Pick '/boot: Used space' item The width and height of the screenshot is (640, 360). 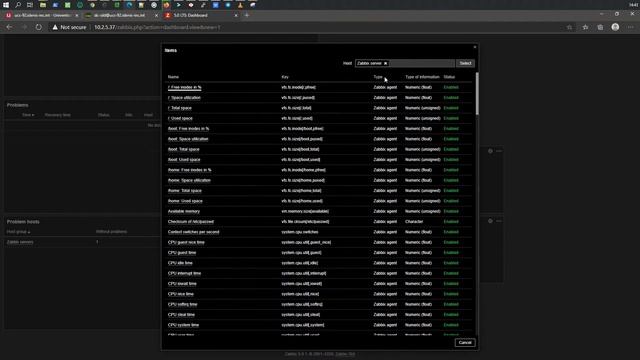(x=184, y=160)
